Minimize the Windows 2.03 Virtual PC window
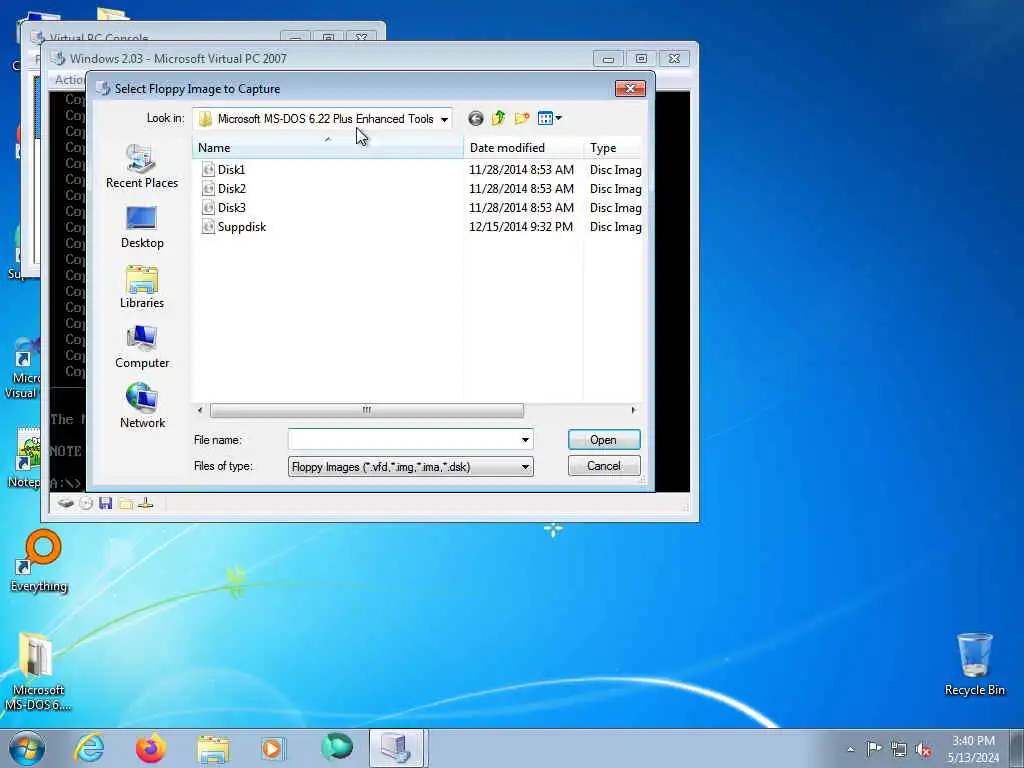The width and height of the screenshot is (1024, 768). click(608, 58)
